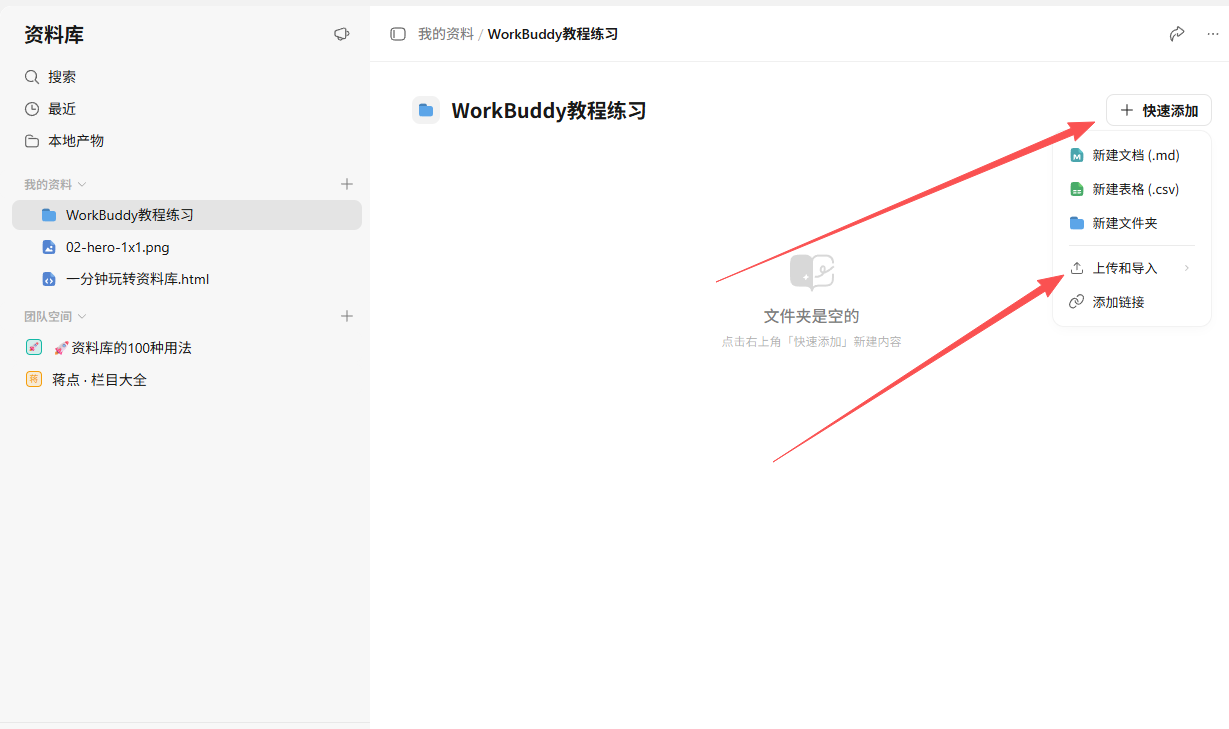Collapse the 团队空间 section

coord(82,317)
